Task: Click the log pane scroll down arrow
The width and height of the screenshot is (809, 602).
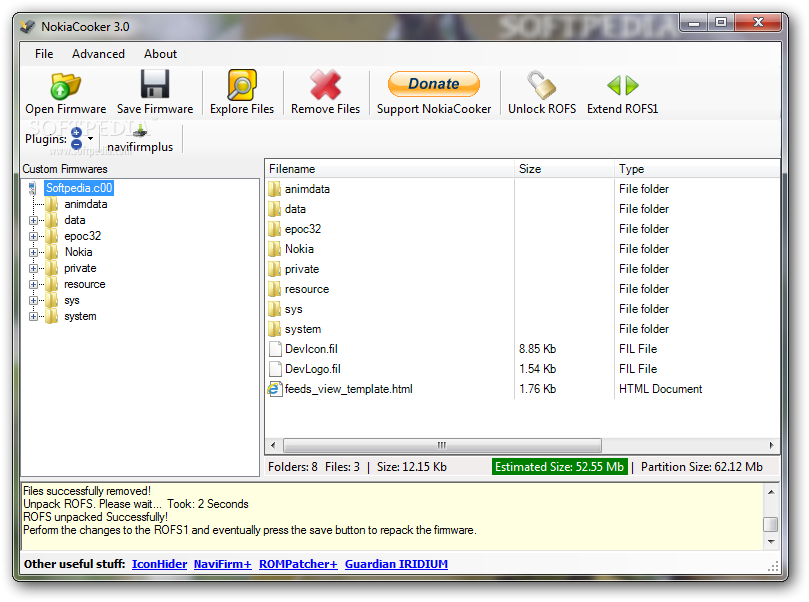Action: pyautogui.click(x=771, y=542)
